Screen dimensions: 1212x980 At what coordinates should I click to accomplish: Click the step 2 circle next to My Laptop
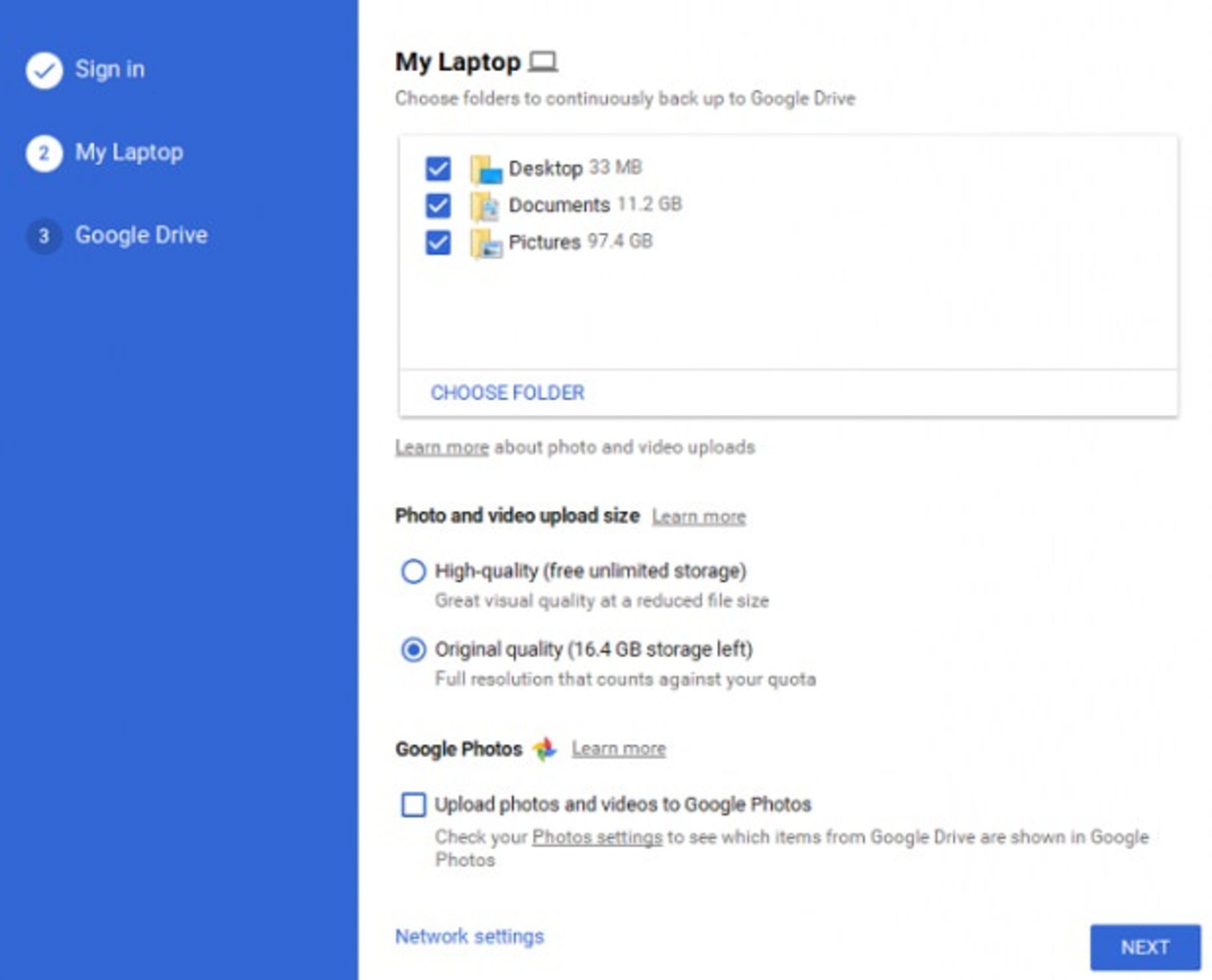[44, 153]
